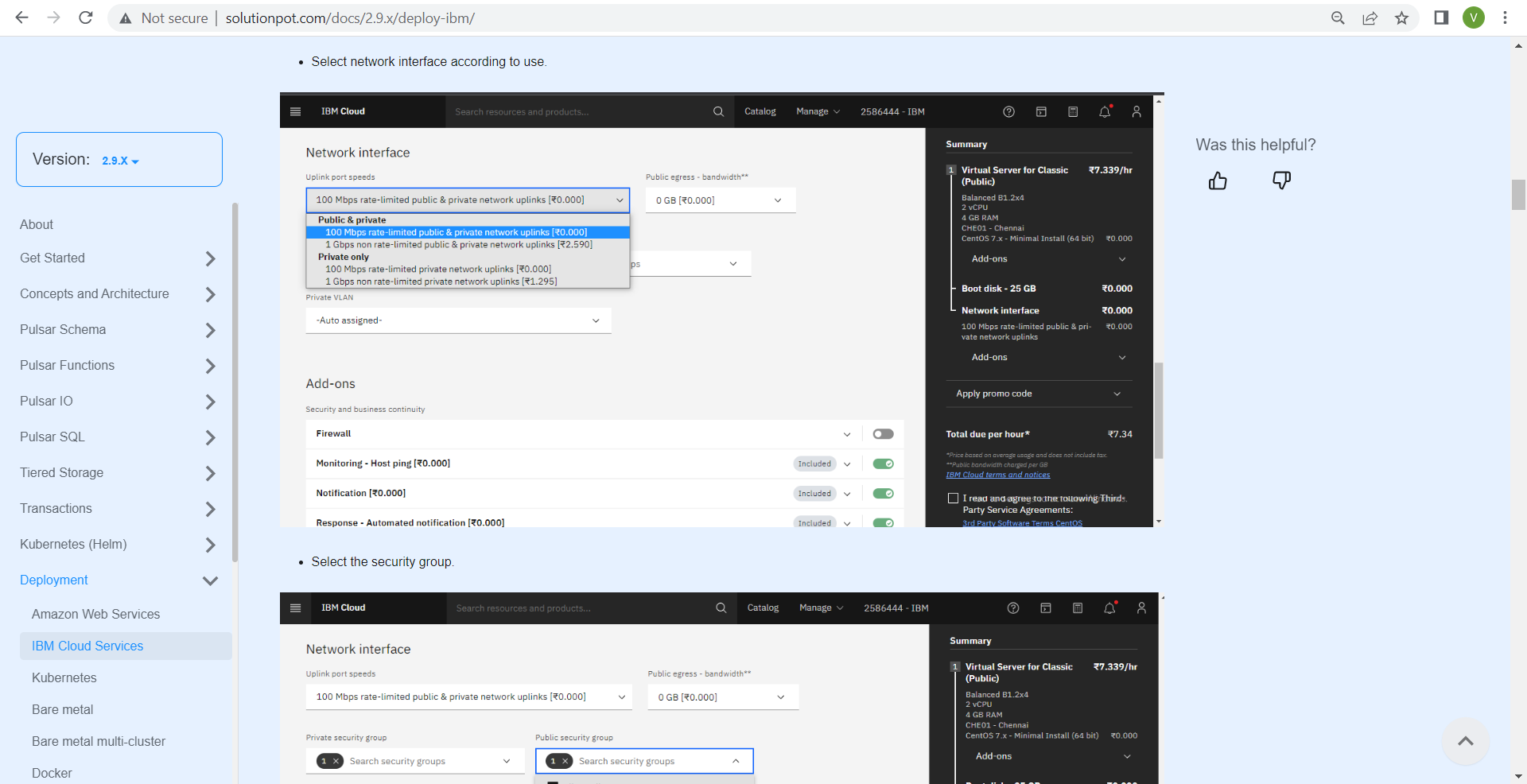Reload the current page
Image resolution: width=1527 pixels, height=784 pixels.
point(85,17)
